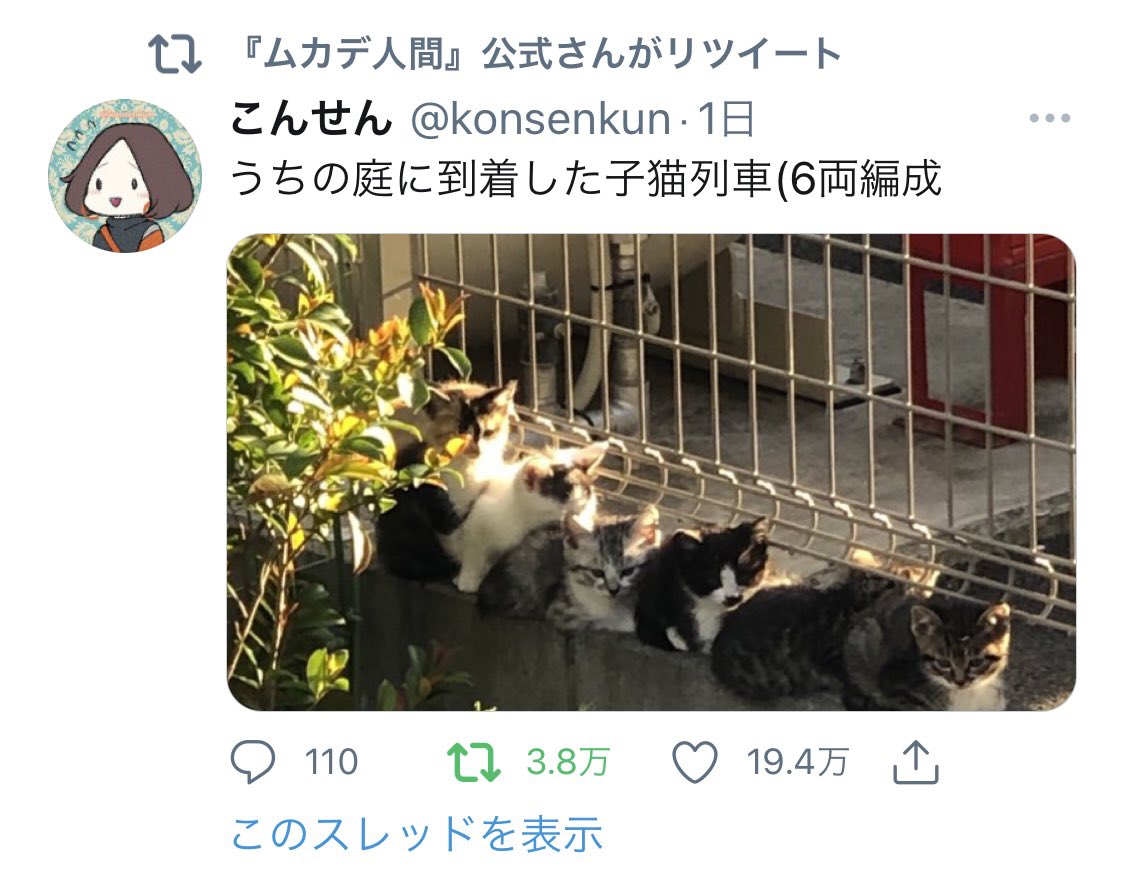Click the 3.8万 retweet count

tap(568, 762)
